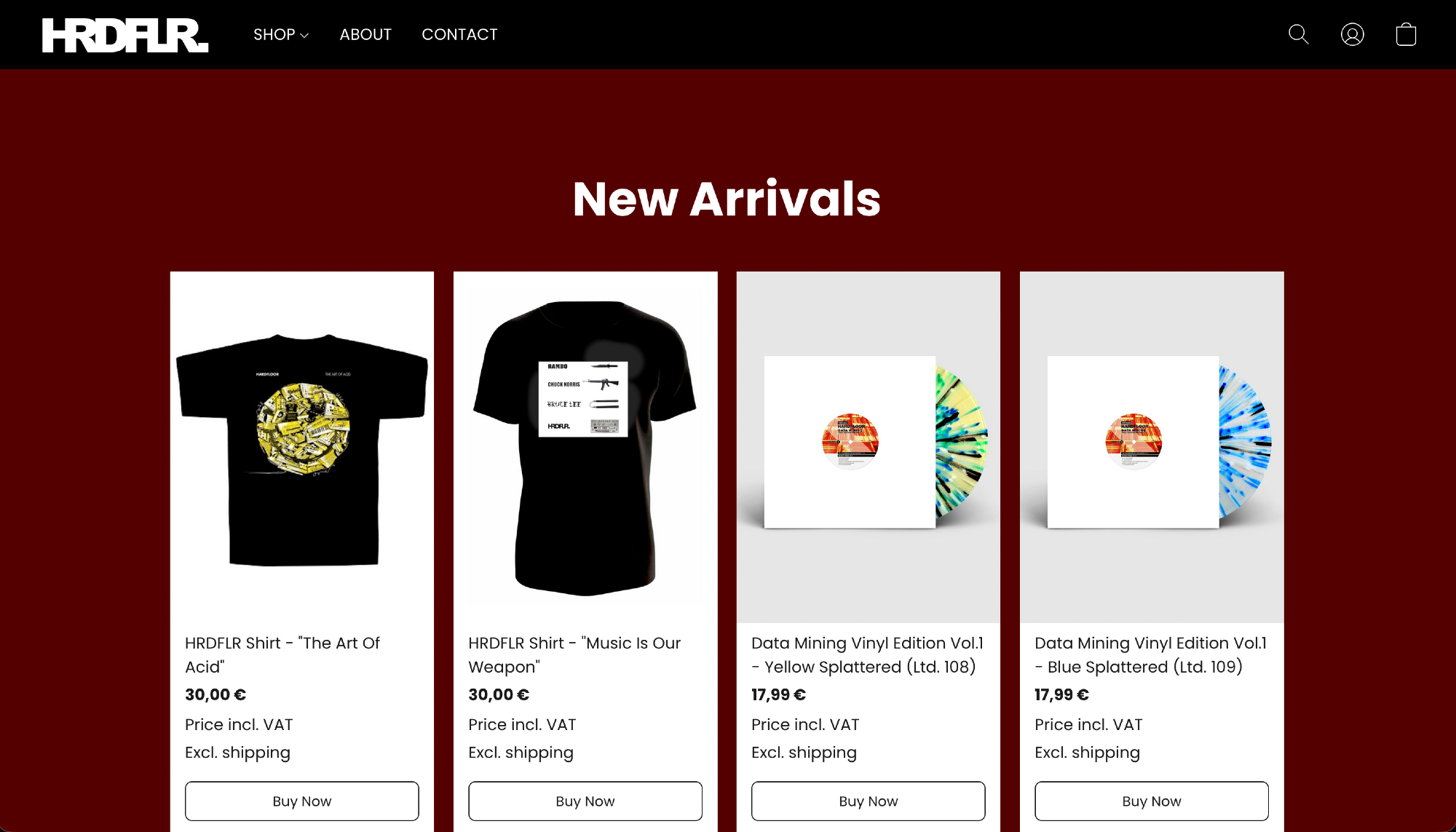
Task: Buy Now the Yellow Splattered vinyl
Action: pos(869,801)
